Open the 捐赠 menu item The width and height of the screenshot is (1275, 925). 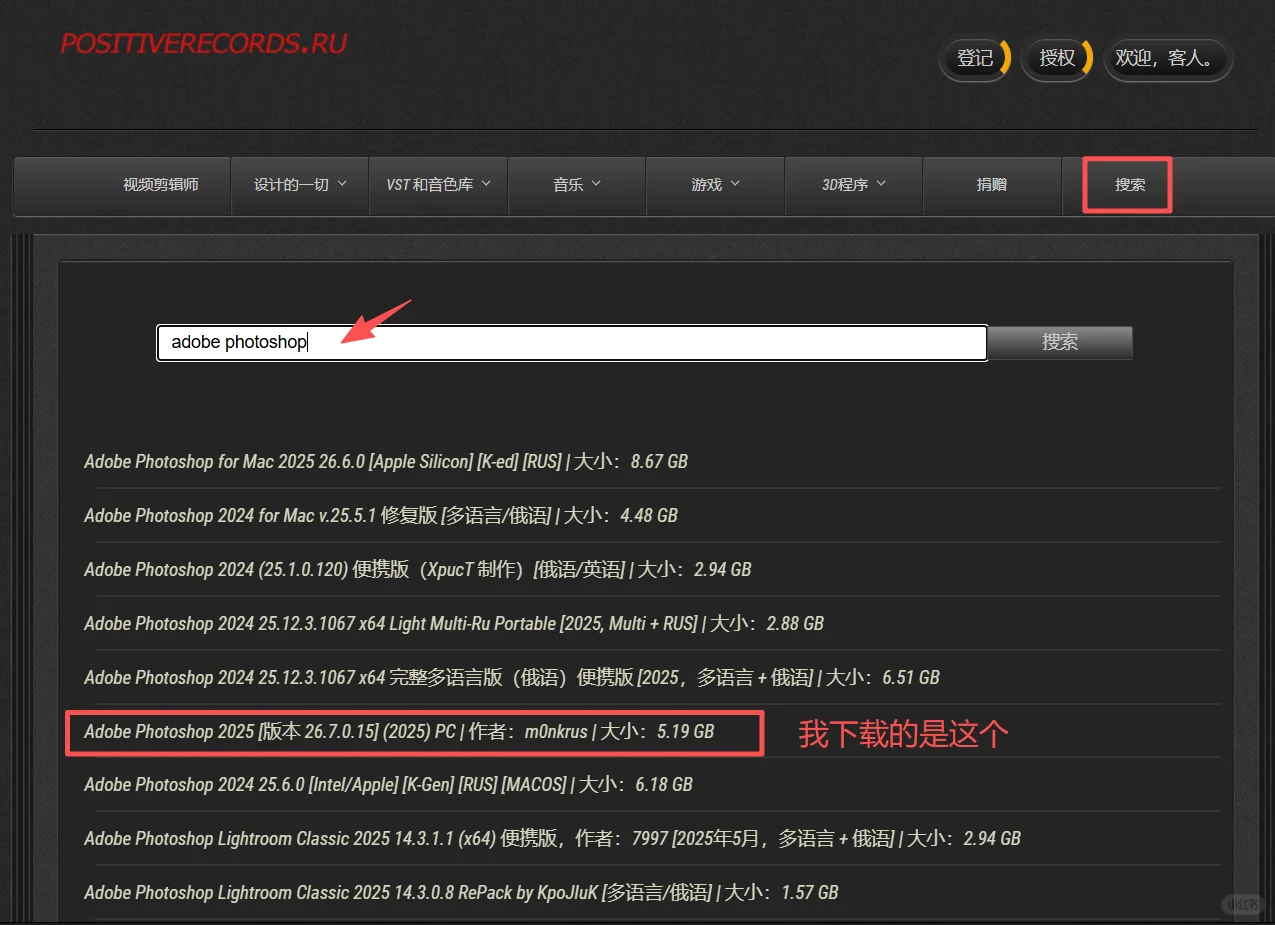(992, 185)
